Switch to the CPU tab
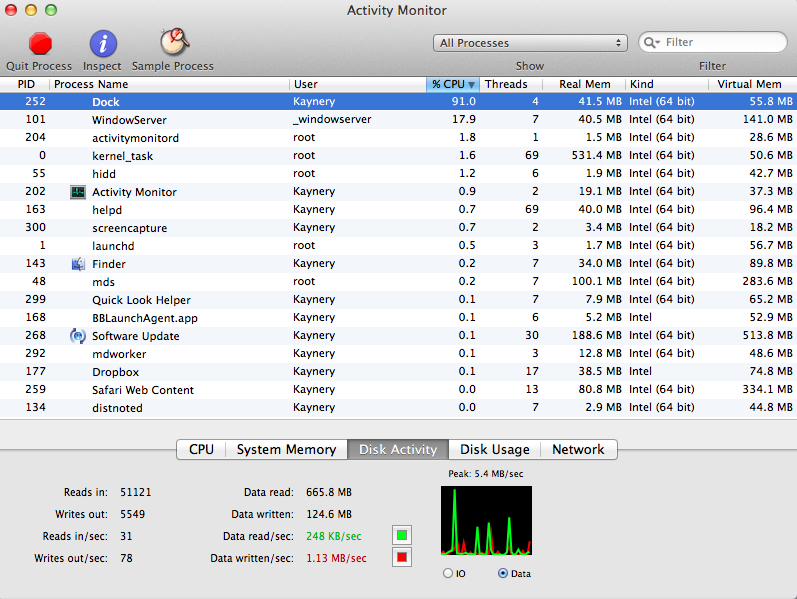This screenshot has width=797, height=599. click(201, 450)
